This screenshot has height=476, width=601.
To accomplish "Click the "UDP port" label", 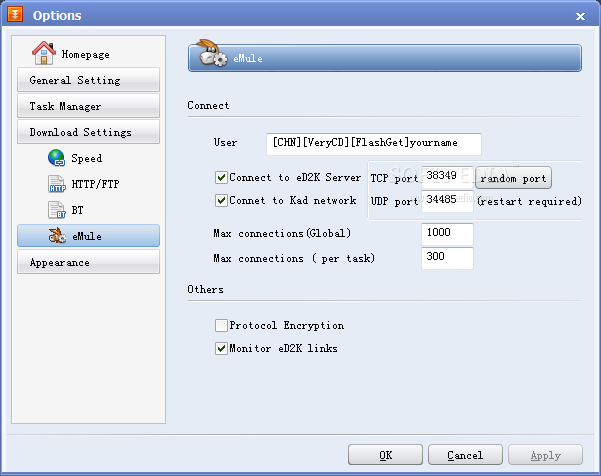I will pyautogui.click(x=394, y=201).
